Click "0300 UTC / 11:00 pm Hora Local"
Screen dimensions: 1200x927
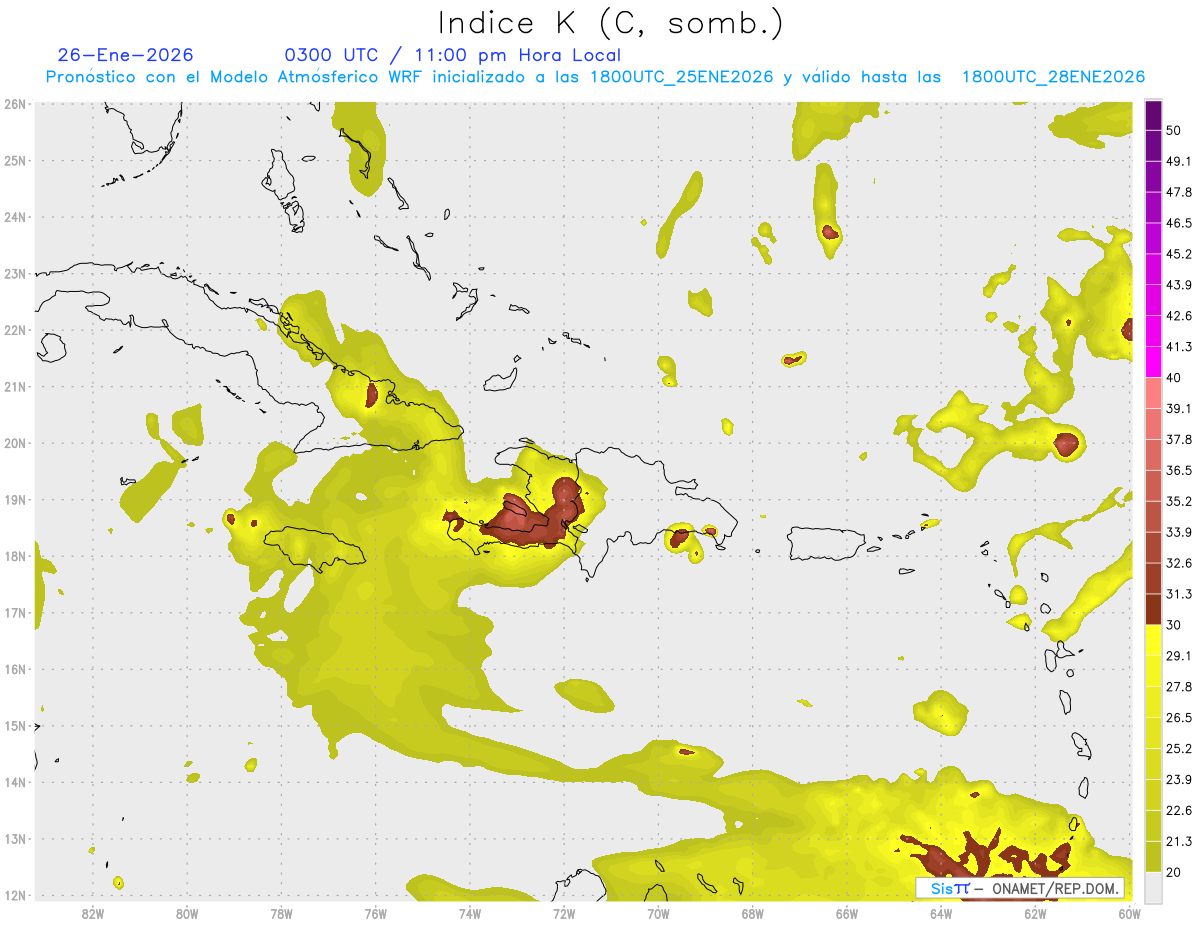(x=453, y=55)
